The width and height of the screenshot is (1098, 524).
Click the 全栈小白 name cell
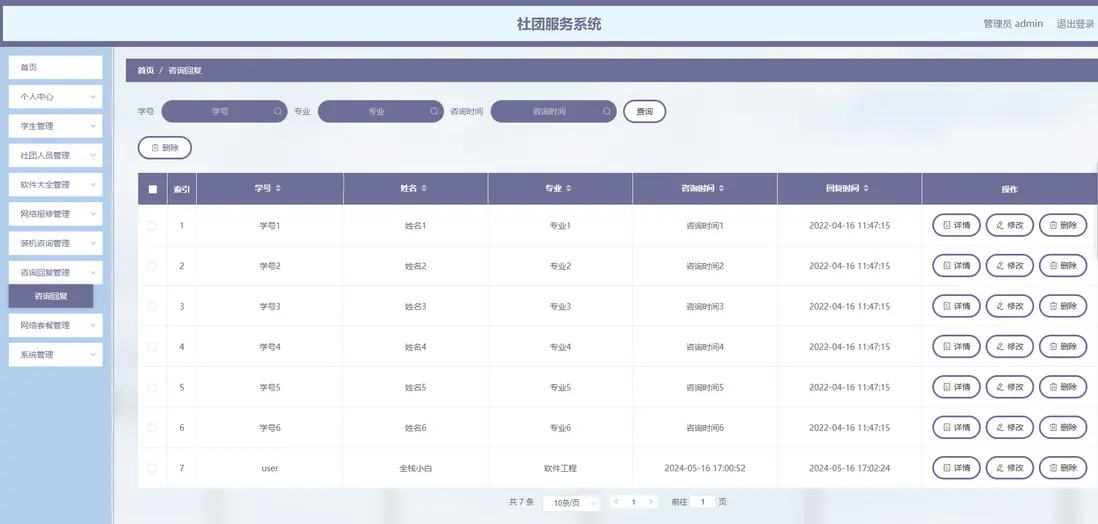[x=415, y=468]
